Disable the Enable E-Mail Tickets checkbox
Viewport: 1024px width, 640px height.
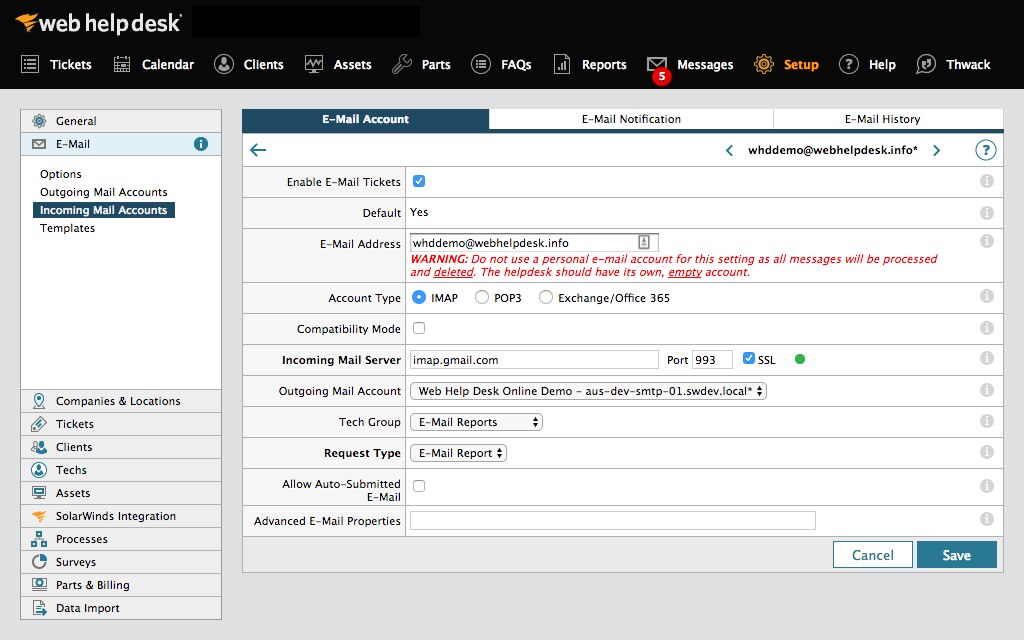[x=417, y=180]
